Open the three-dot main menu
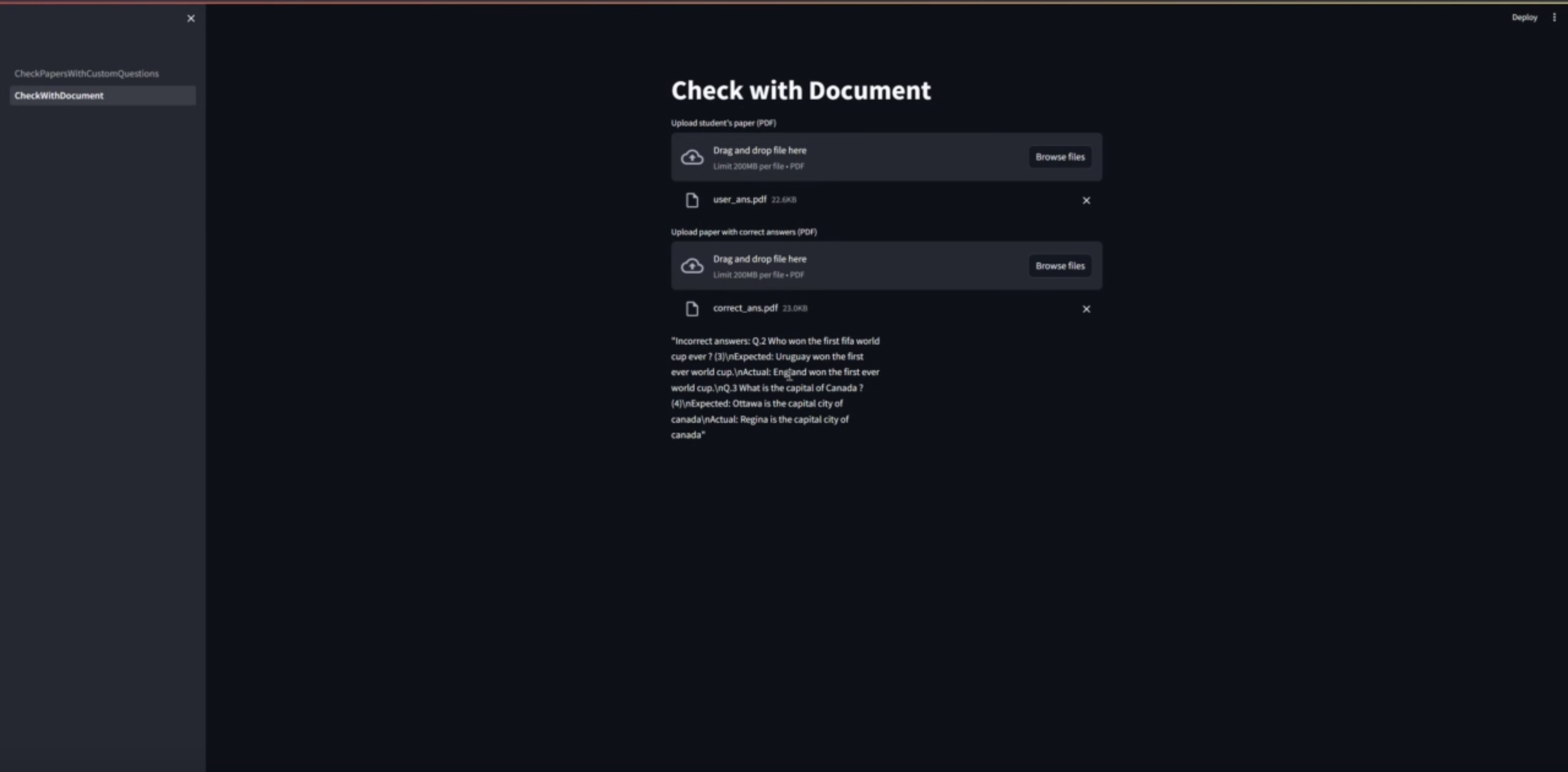The image size is (1568, 772). click(x=1554, y=17)
